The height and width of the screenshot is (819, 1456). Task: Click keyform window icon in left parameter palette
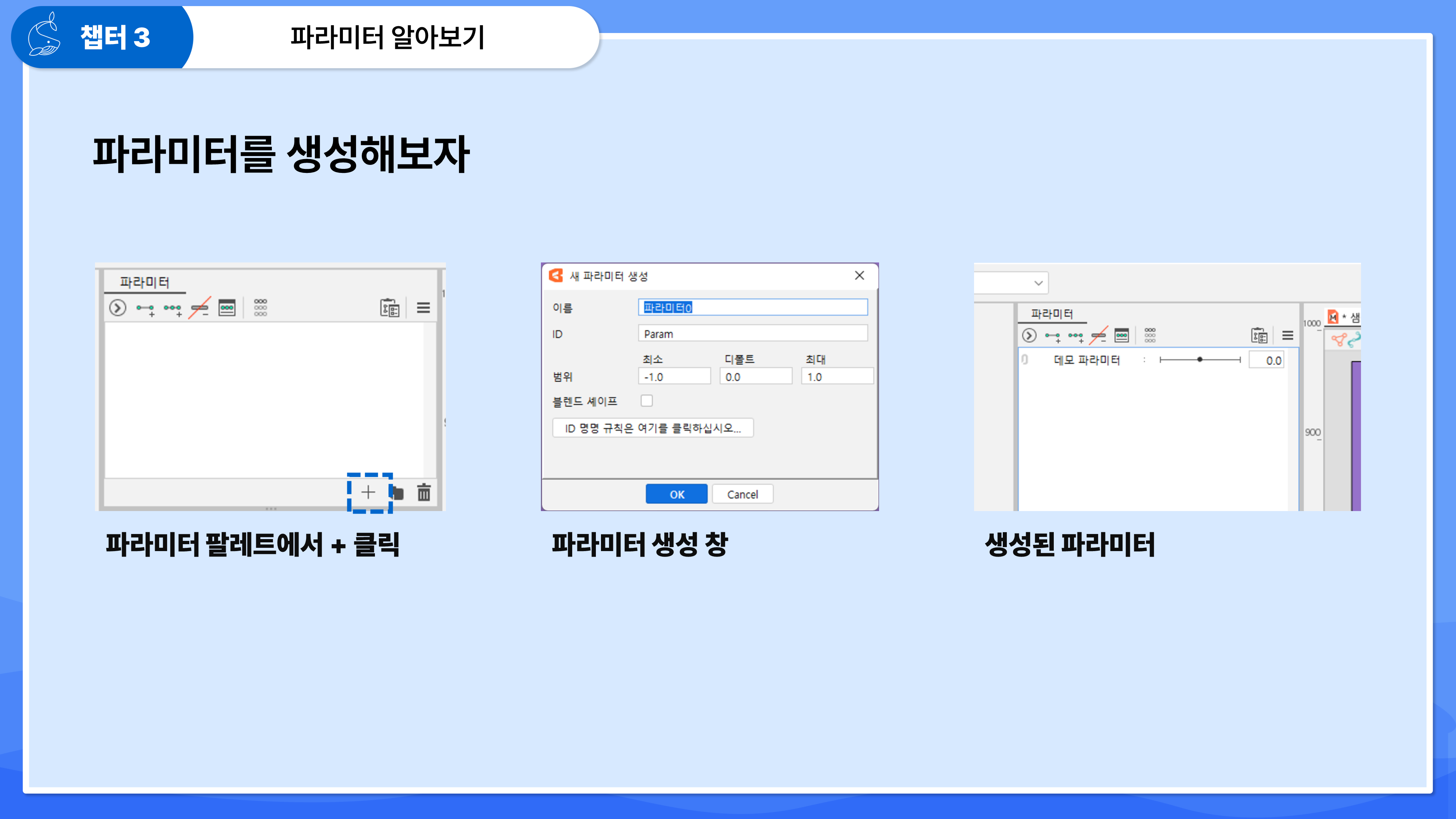(x=227, y=308)
